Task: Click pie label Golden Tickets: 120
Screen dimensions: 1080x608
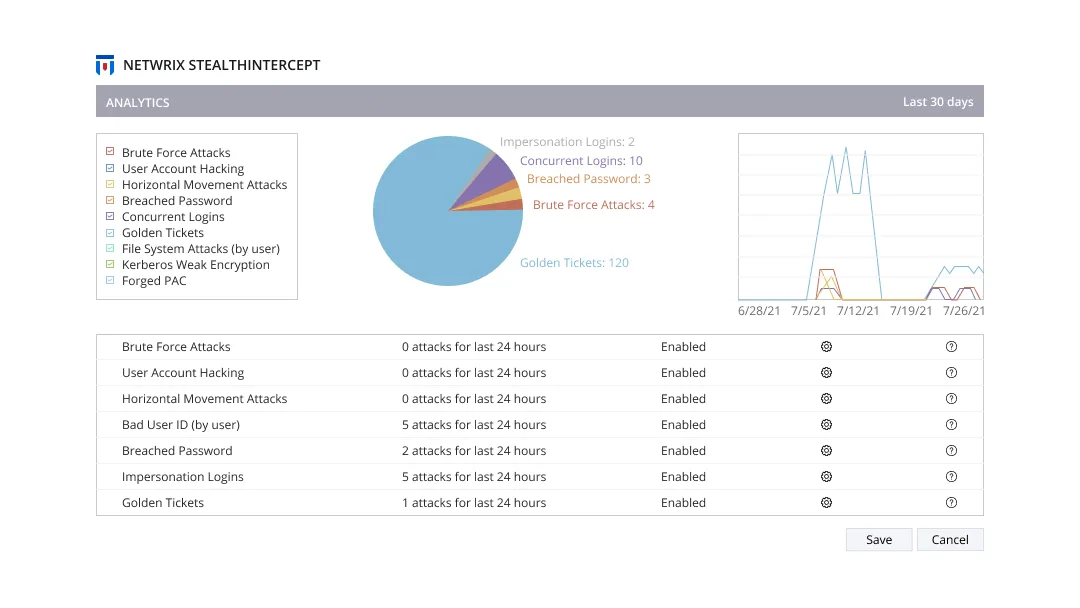Action: point(574,262)
